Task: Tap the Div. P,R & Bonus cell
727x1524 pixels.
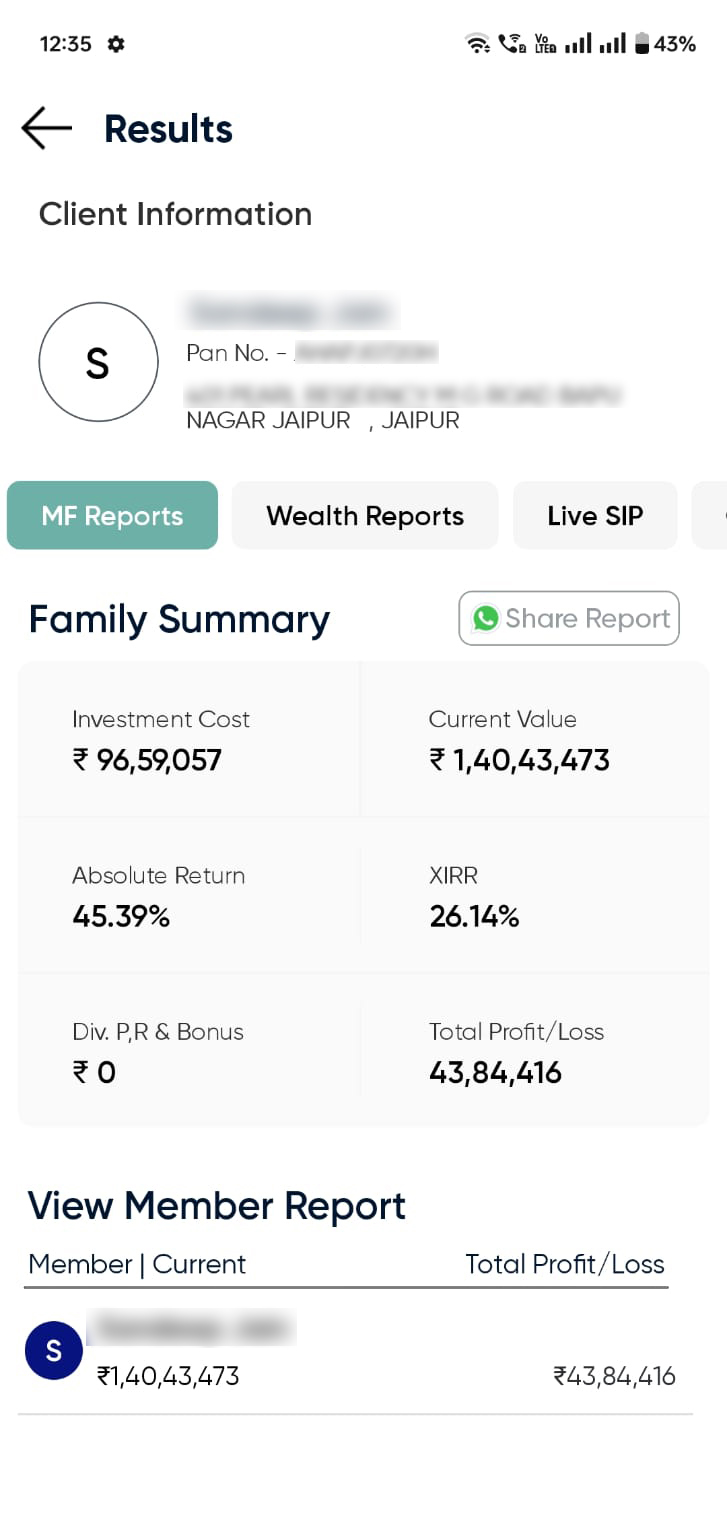Action: point(188,1053)
